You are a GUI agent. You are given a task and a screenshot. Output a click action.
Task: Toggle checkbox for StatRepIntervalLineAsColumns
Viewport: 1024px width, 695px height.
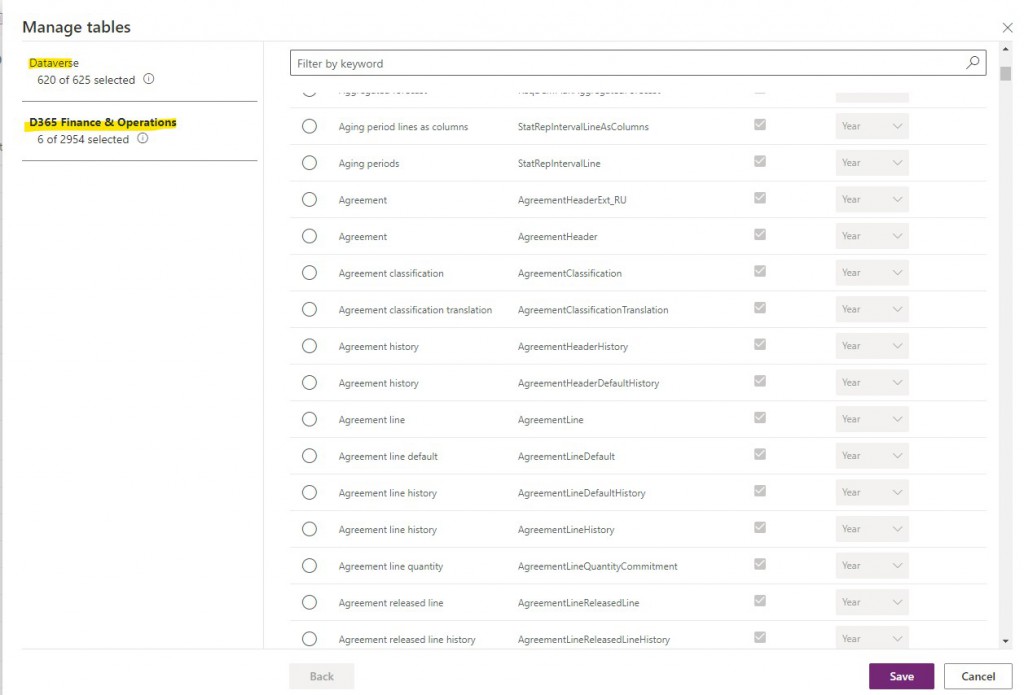[x=760, y=125]
